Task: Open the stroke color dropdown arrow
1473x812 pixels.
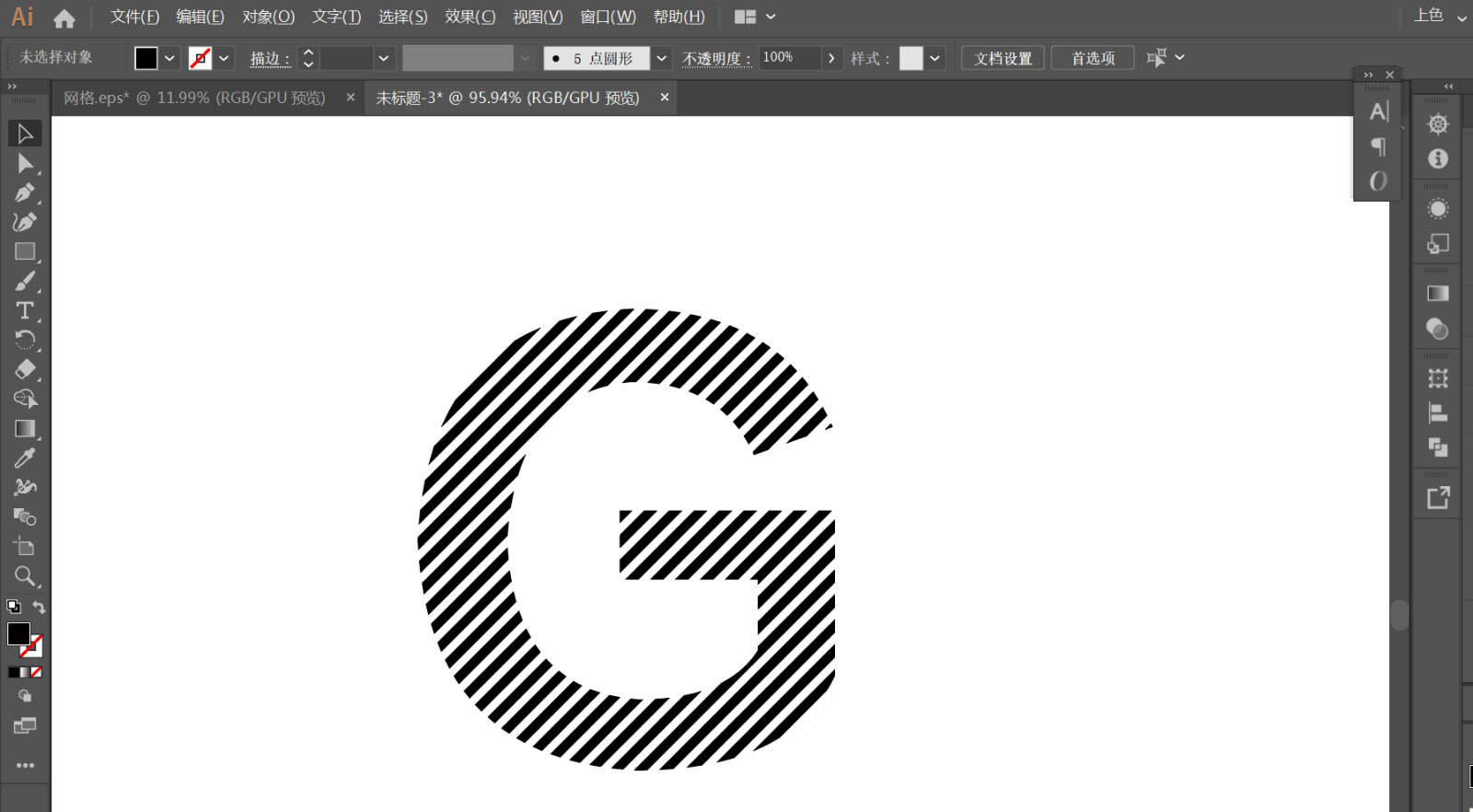Action: 224,58
